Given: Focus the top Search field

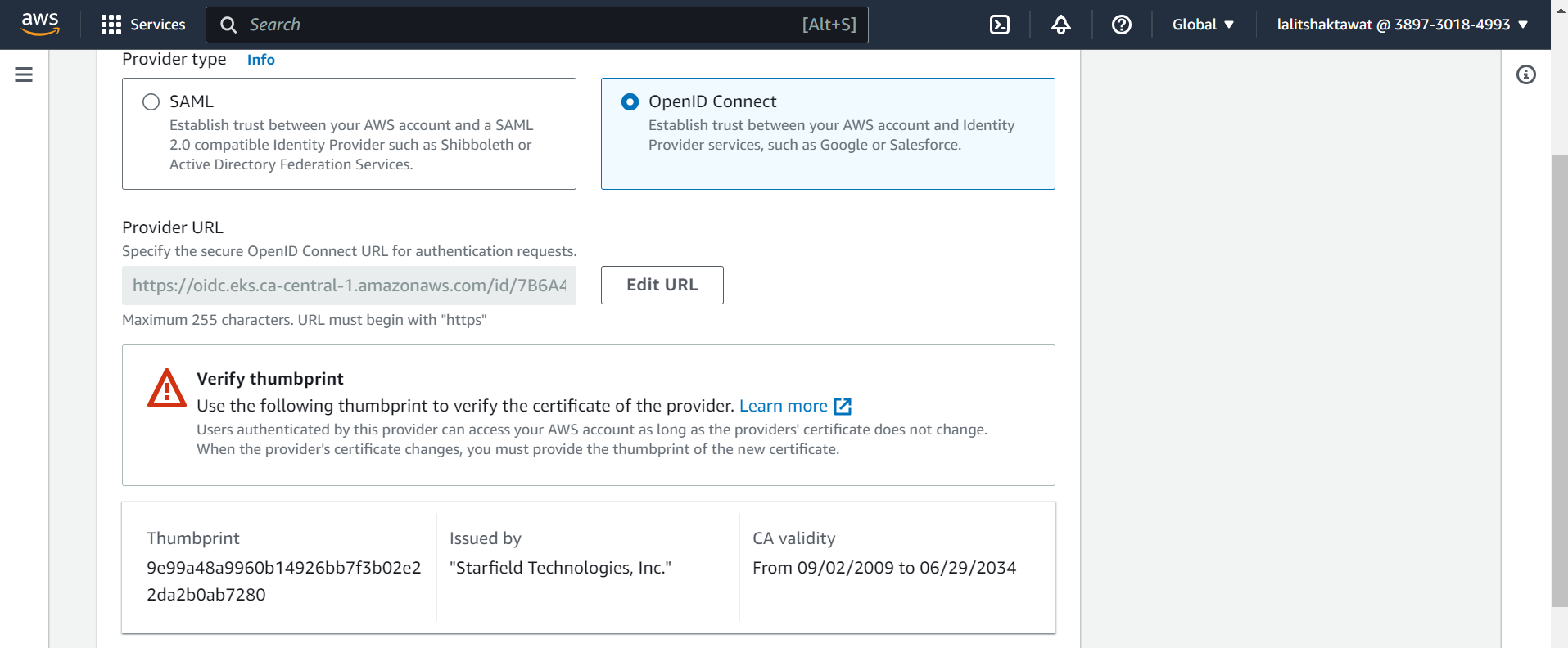Looking at the screenshot, I should point(536,25).
